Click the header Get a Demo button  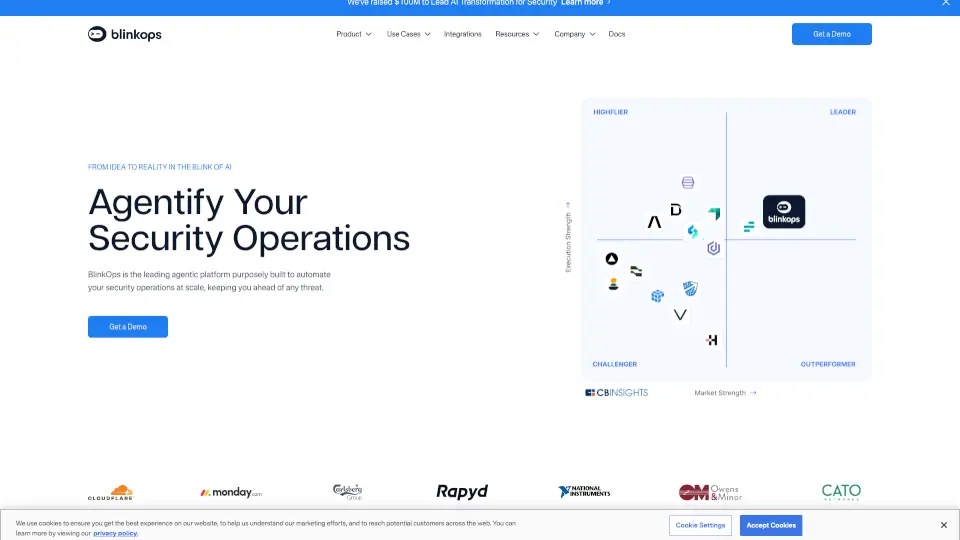[831, 34]
